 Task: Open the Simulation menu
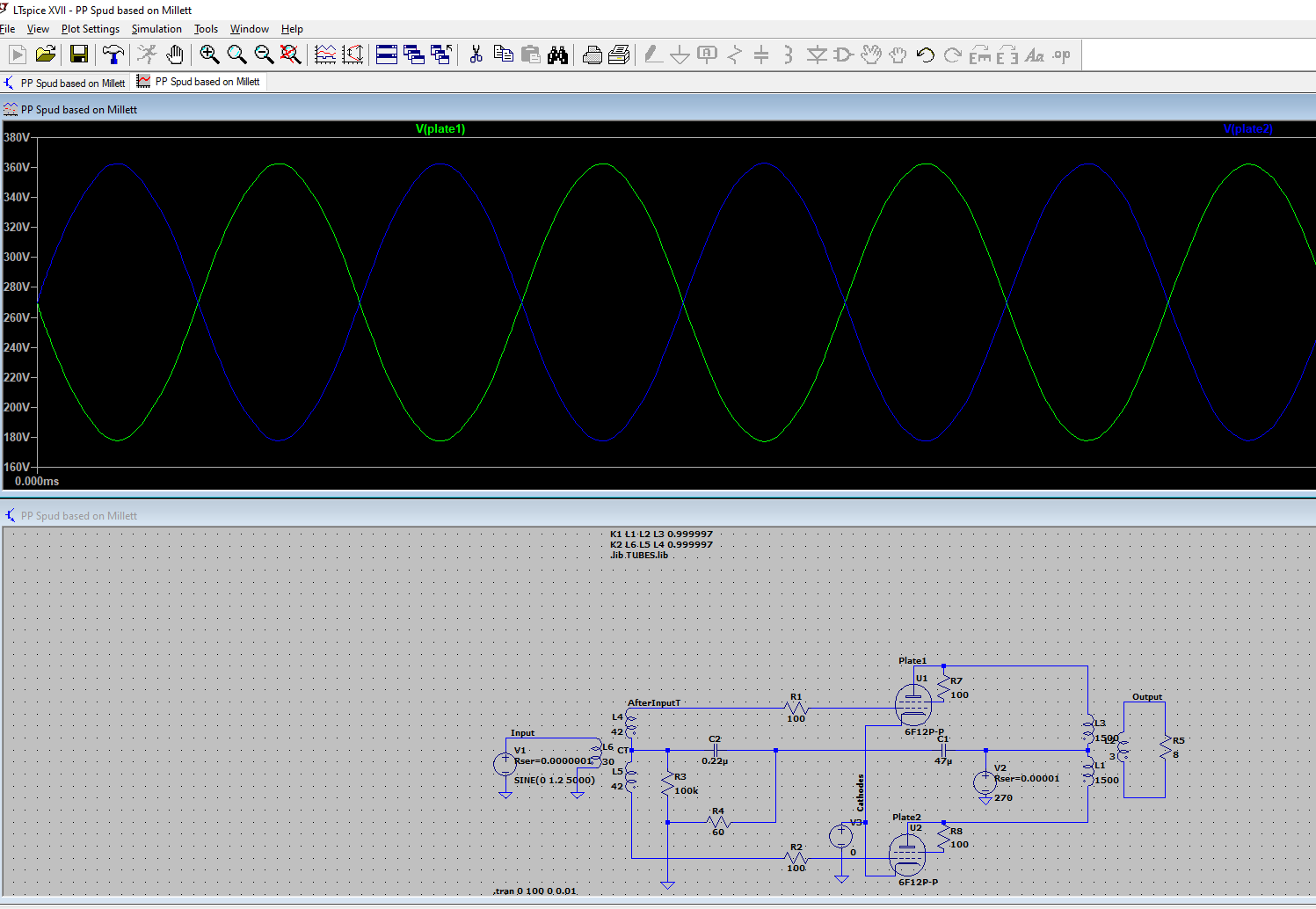[156, 29]
